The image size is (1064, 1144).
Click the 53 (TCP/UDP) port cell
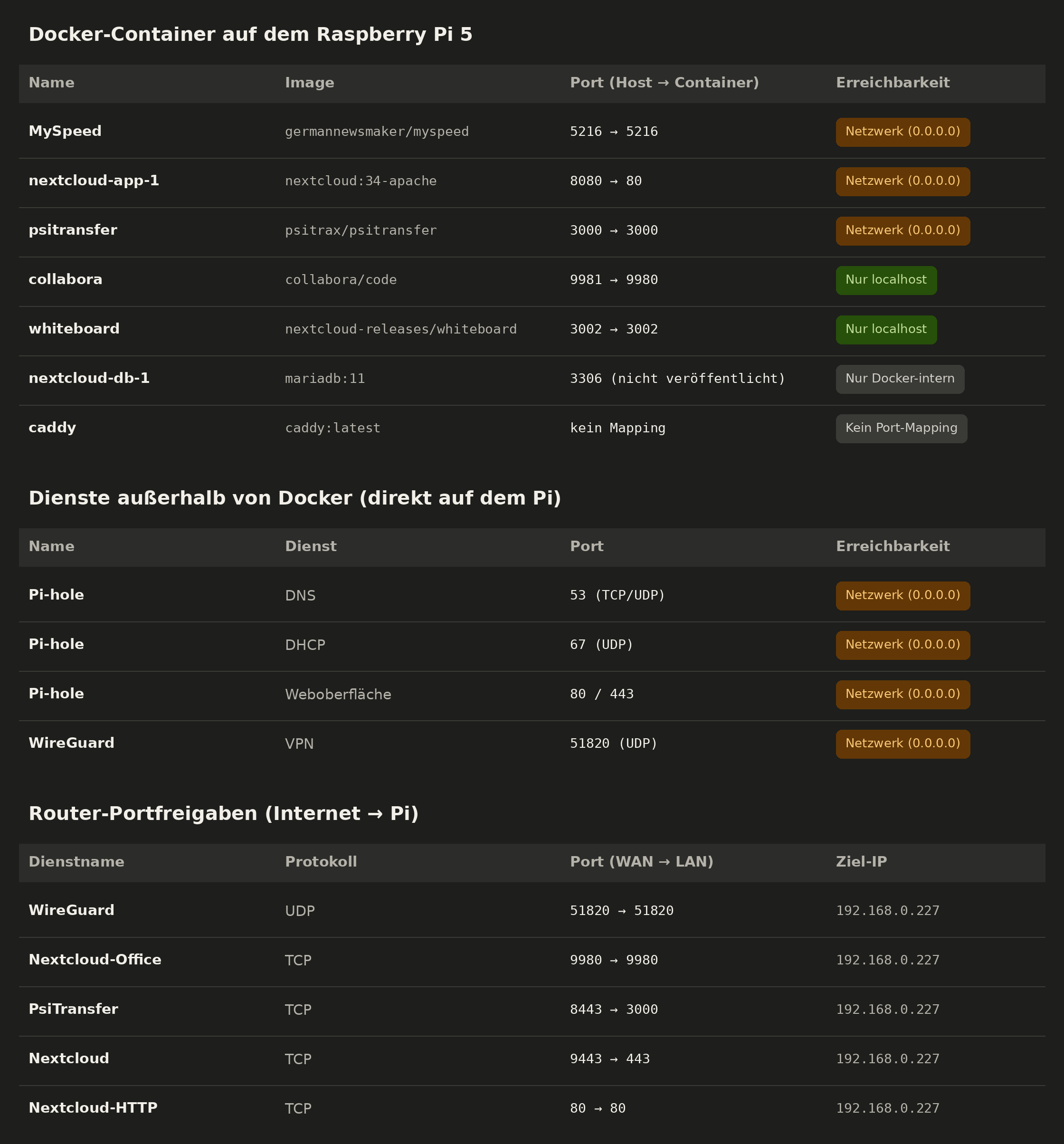click(x=617, y=596)
